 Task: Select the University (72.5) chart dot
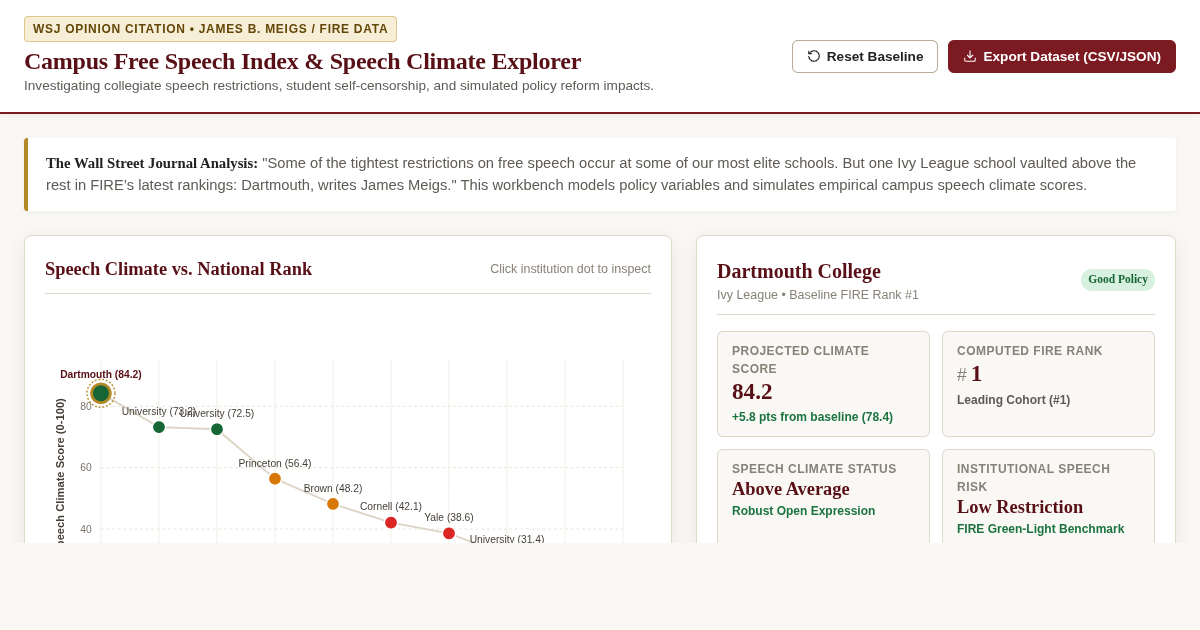point(217,429)
